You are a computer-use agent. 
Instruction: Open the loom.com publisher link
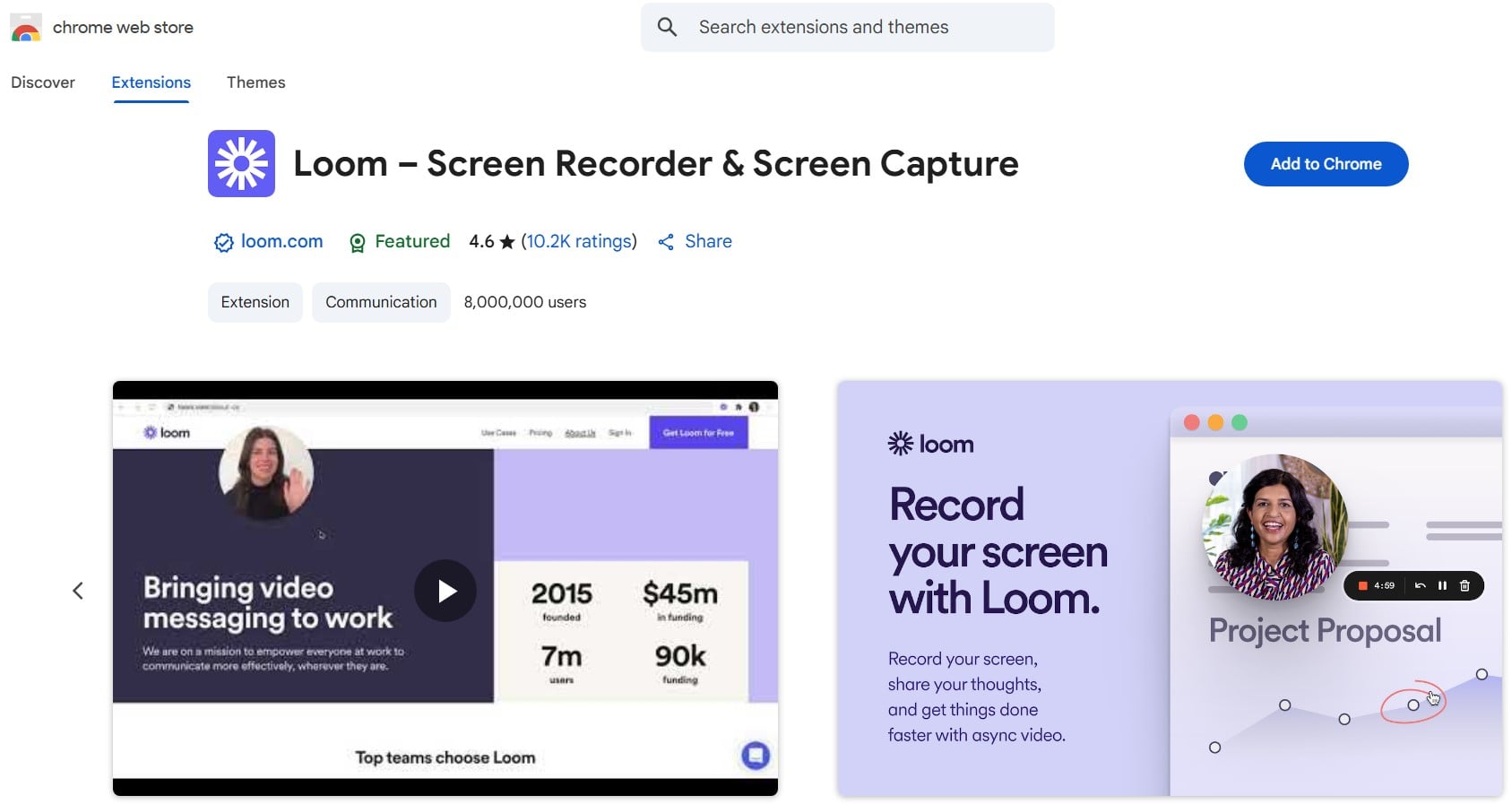[x=281, y=241]
